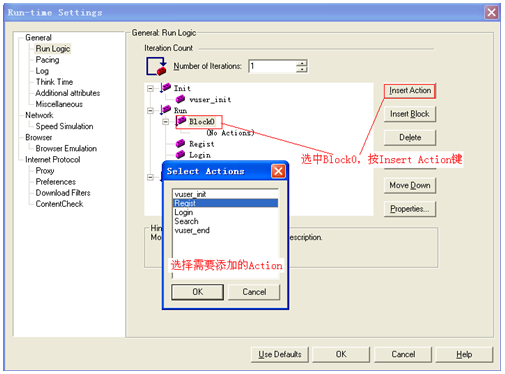The height and width of the screenshot is (374, 505).
Task: Select the Network category node
Action: pos(39,115)
